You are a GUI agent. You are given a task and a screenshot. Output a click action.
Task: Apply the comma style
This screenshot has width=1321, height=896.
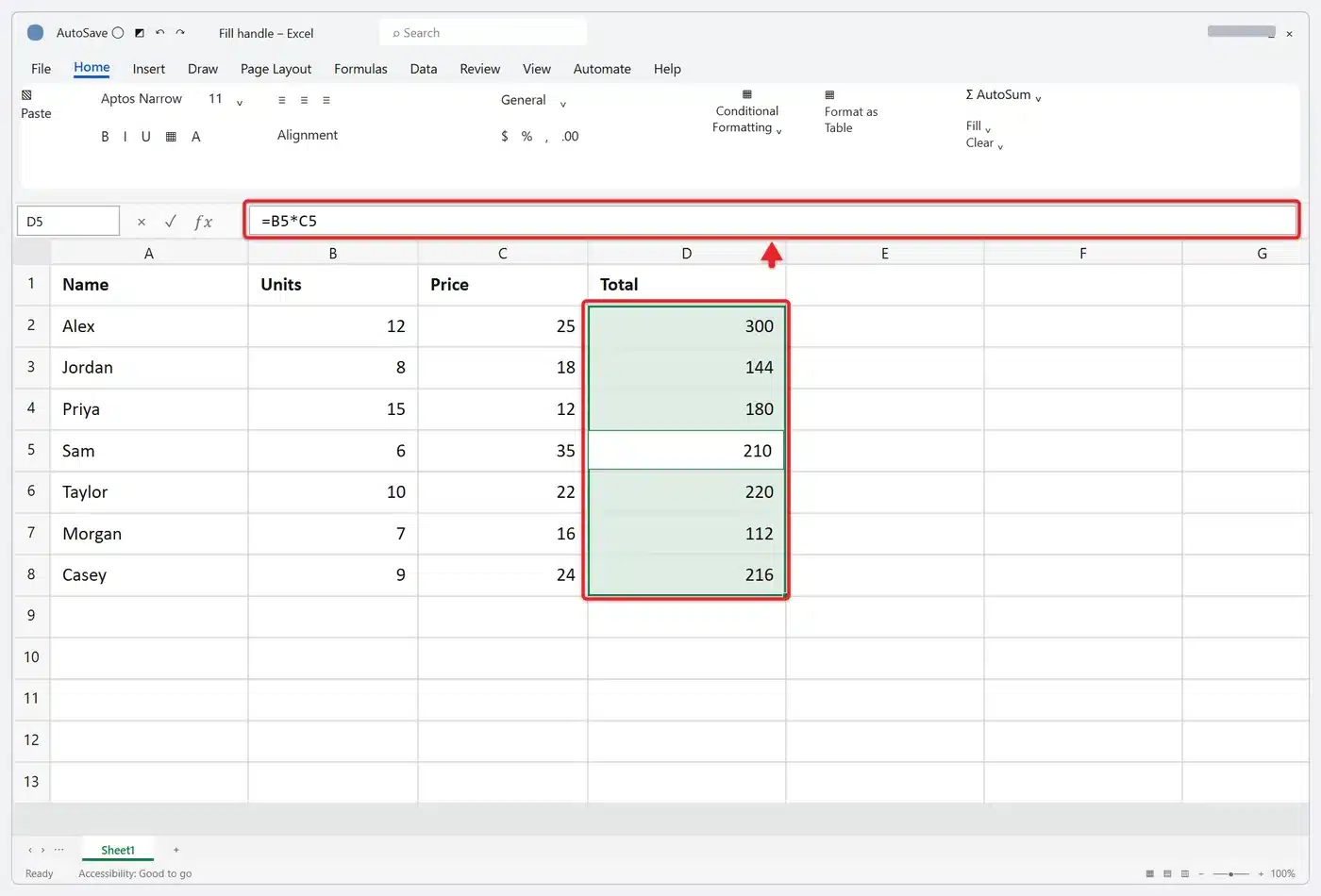pos(546,138)
